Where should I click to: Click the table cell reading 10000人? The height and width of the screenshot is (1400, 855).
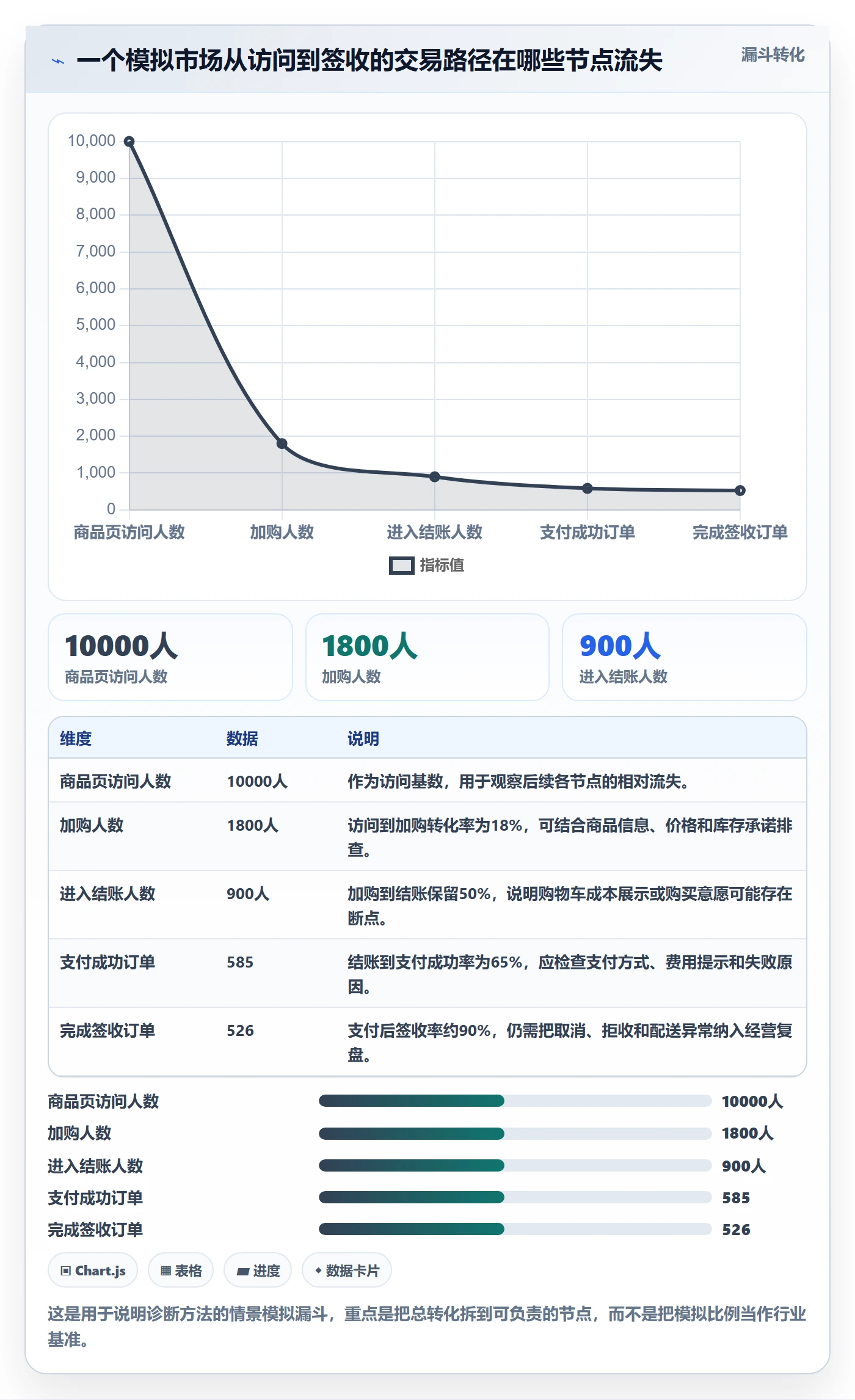coord(257,781)
